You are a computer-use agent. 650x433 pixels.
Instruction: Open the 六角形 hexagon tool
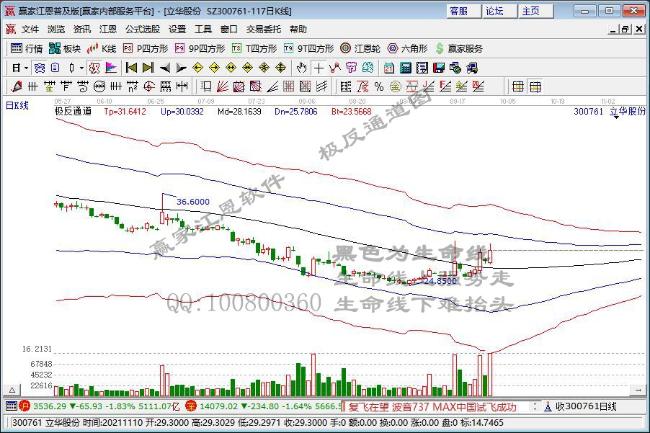click(407, 48)
